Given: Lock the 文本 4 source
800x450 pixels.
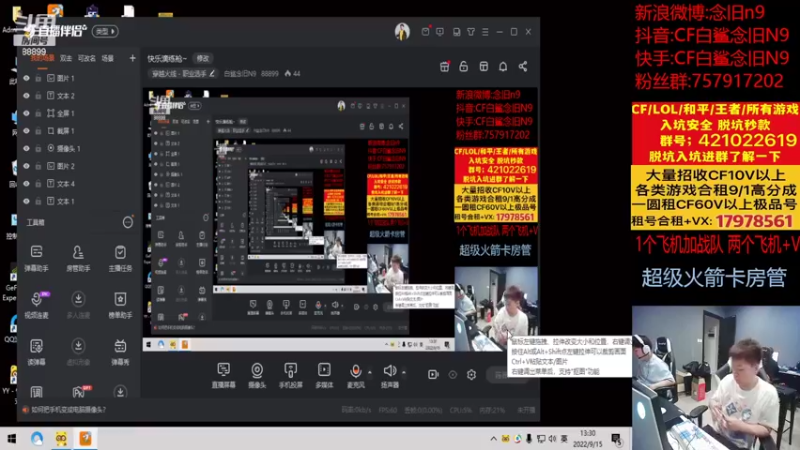Looking at the screenshot, I should click(38, 184).
